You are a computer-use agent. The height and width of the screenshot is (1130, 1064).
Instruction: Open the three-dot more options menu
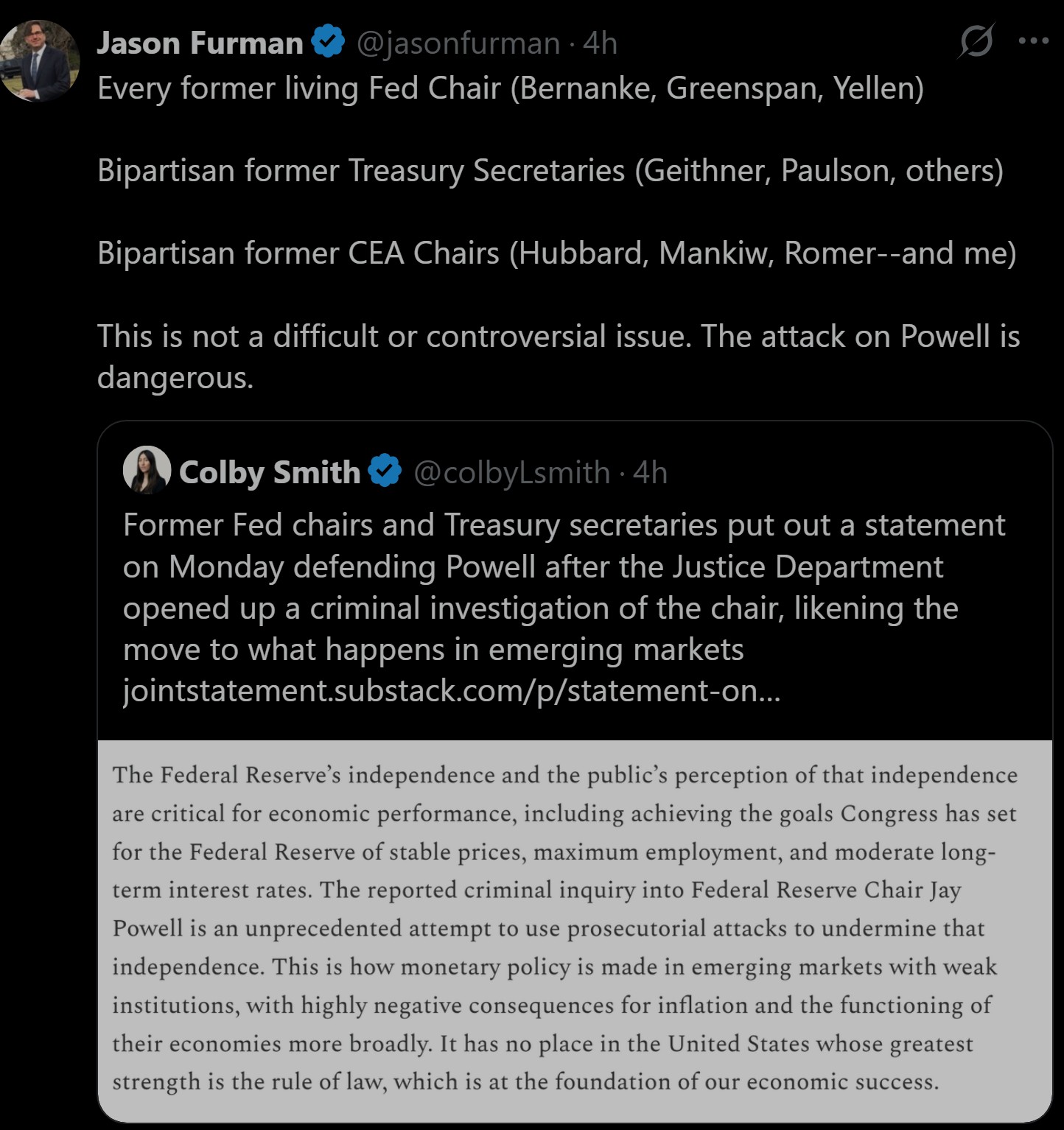(x=1033, y=41)
